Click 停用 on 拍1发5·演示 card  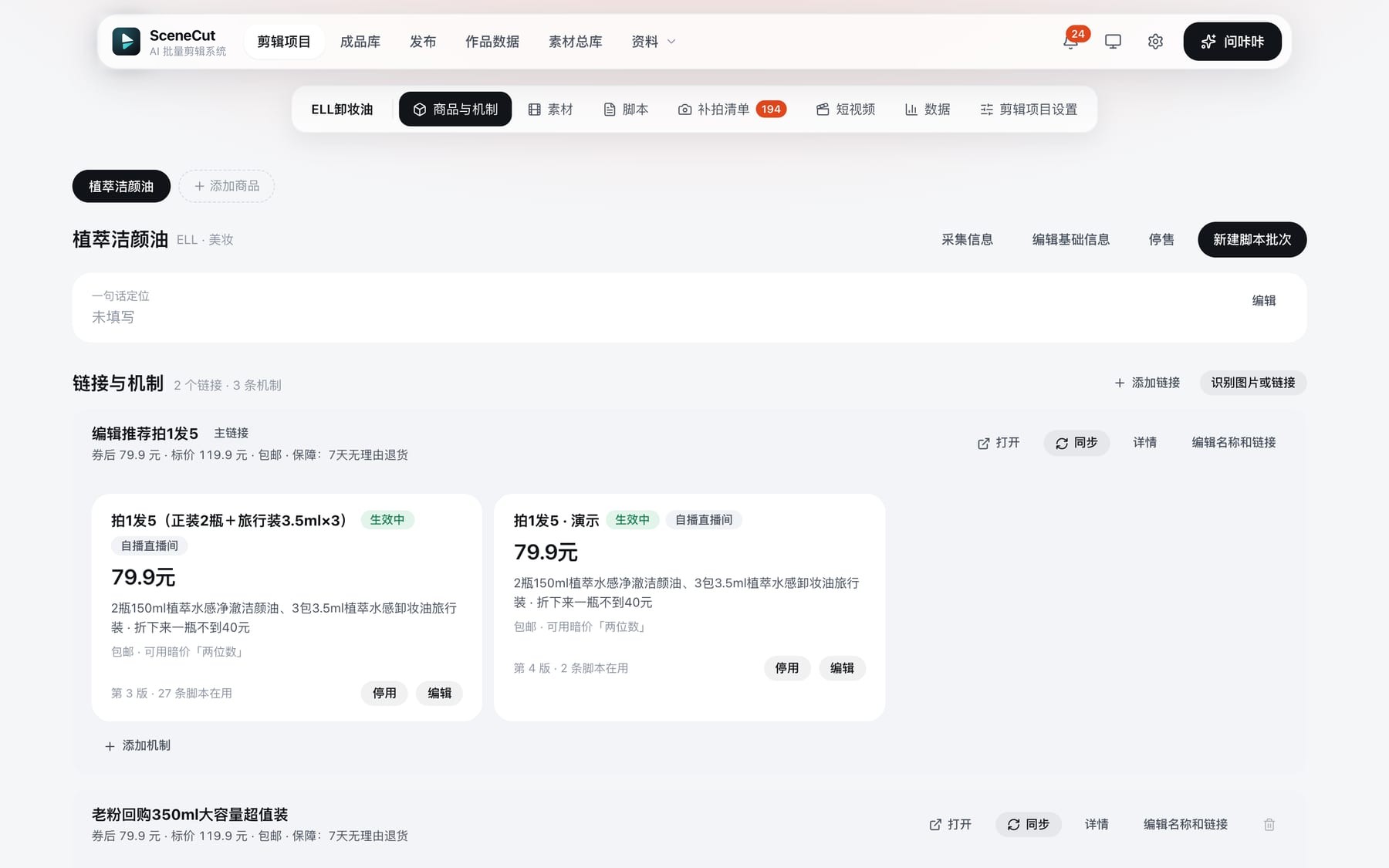[787, 668]
